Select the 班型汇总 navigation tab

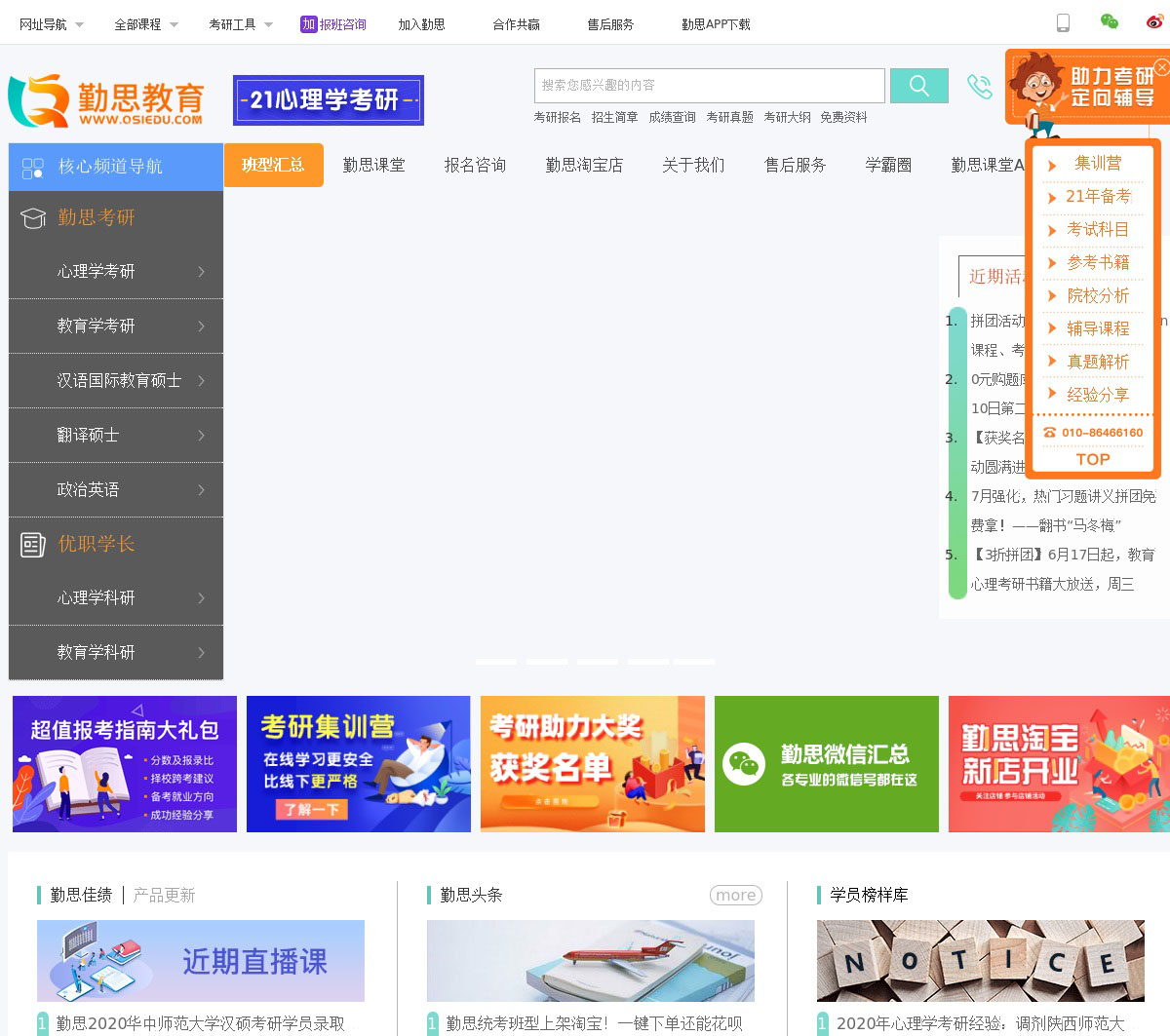point(273,165)
